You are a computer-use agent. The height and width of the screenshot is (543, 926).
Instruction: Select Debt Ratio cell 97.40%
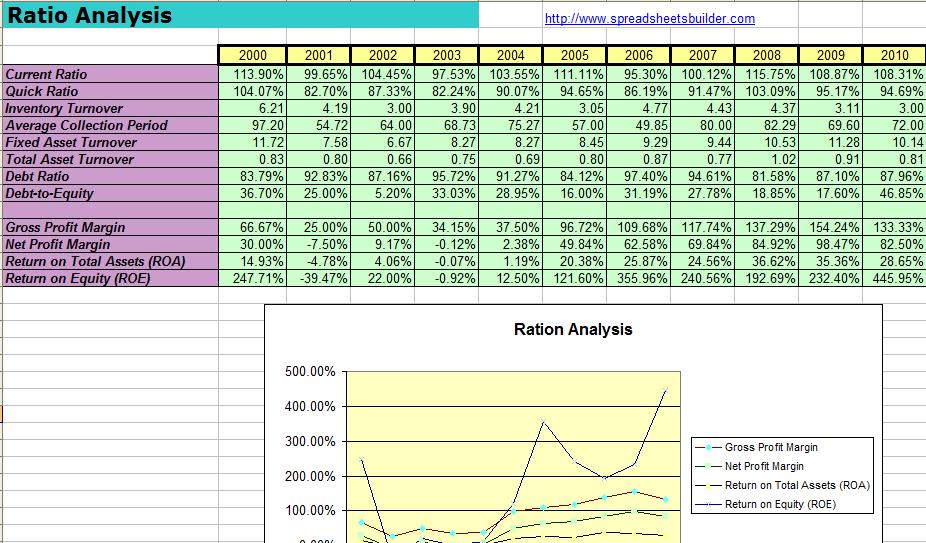point(639,177)
